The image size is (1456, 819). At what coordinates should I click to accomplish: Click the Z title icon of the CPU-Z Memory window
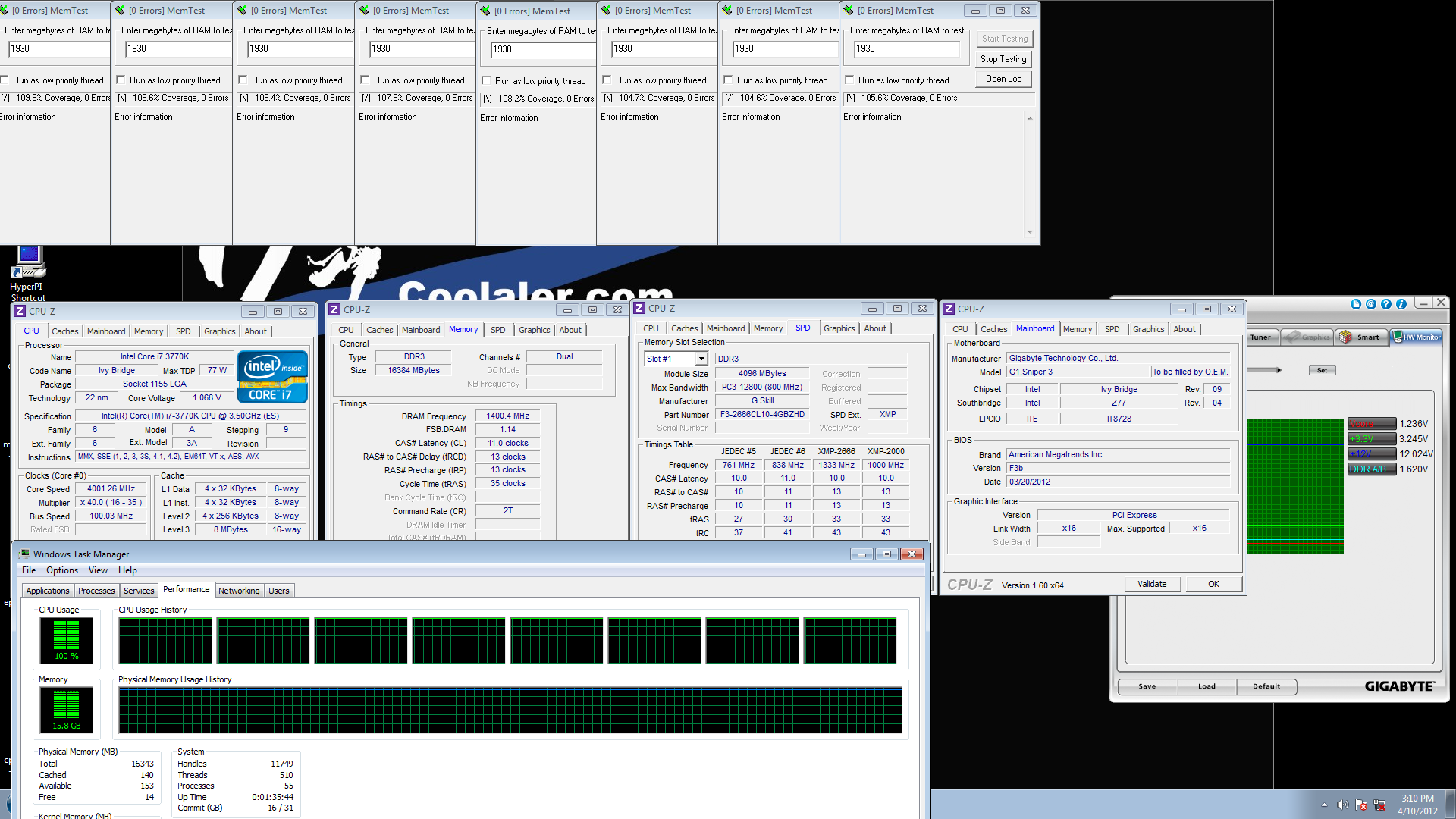click(x=334, y=309)
